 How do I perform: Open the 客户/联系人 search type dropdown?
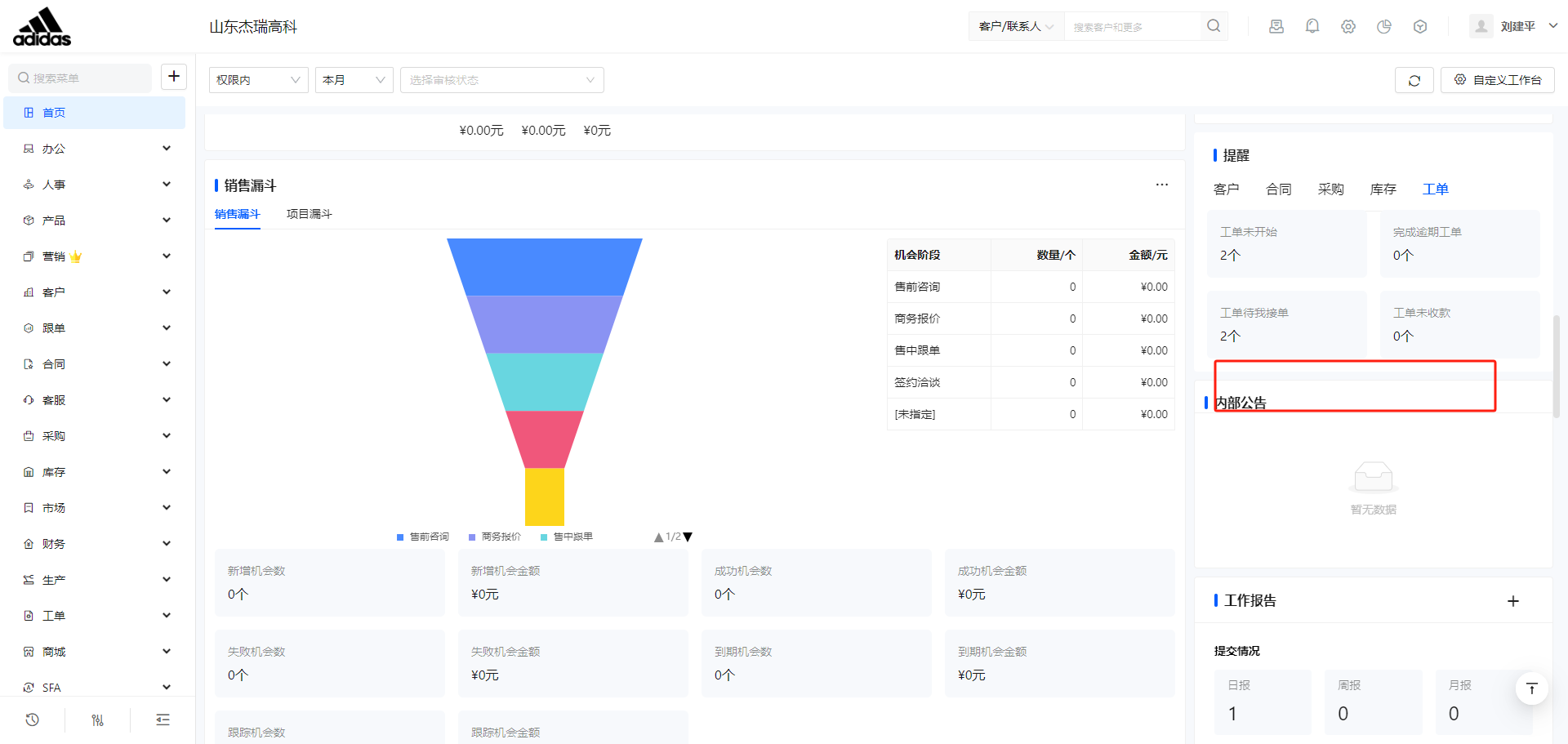[1017, 26]
